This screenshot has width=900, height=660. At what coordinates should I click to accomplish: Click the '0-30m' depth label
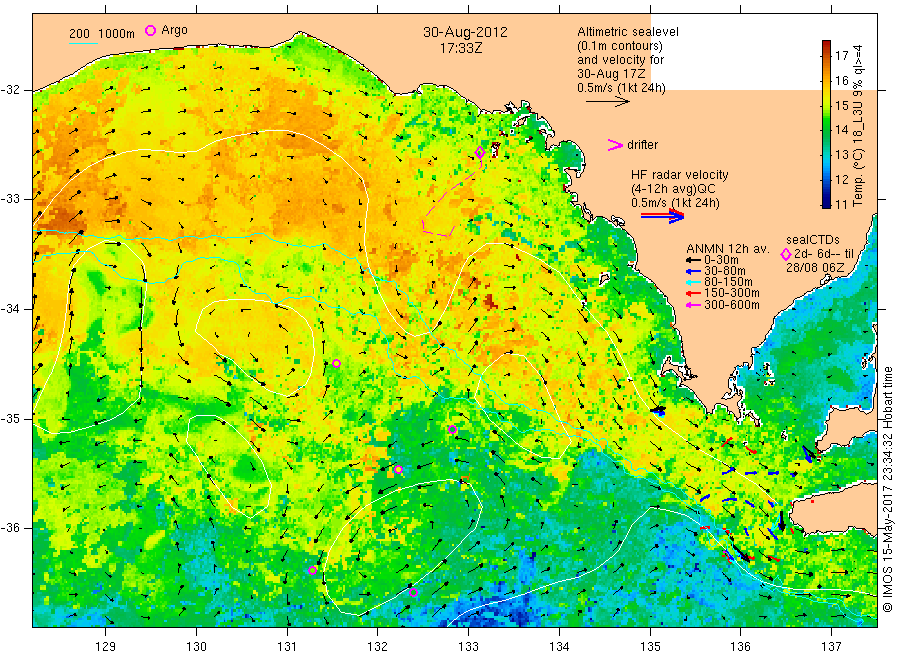click(721, 260)
